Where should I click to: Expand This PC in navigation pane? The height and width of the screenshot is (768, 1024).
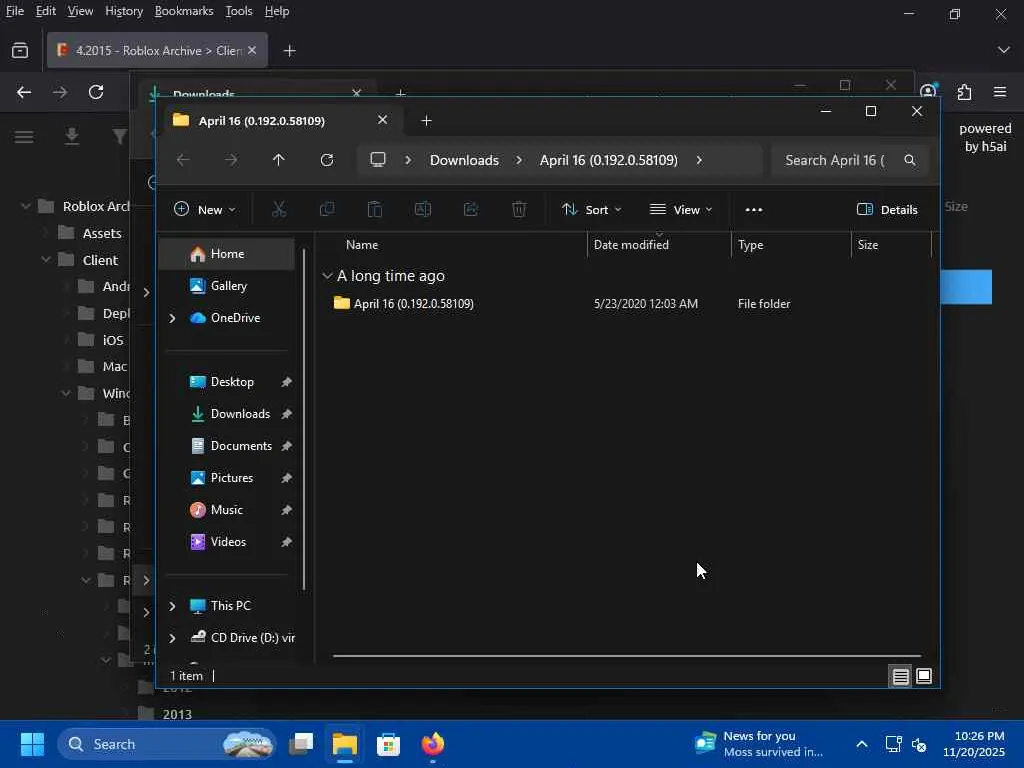pyautogui.click(x=172, y=606)
